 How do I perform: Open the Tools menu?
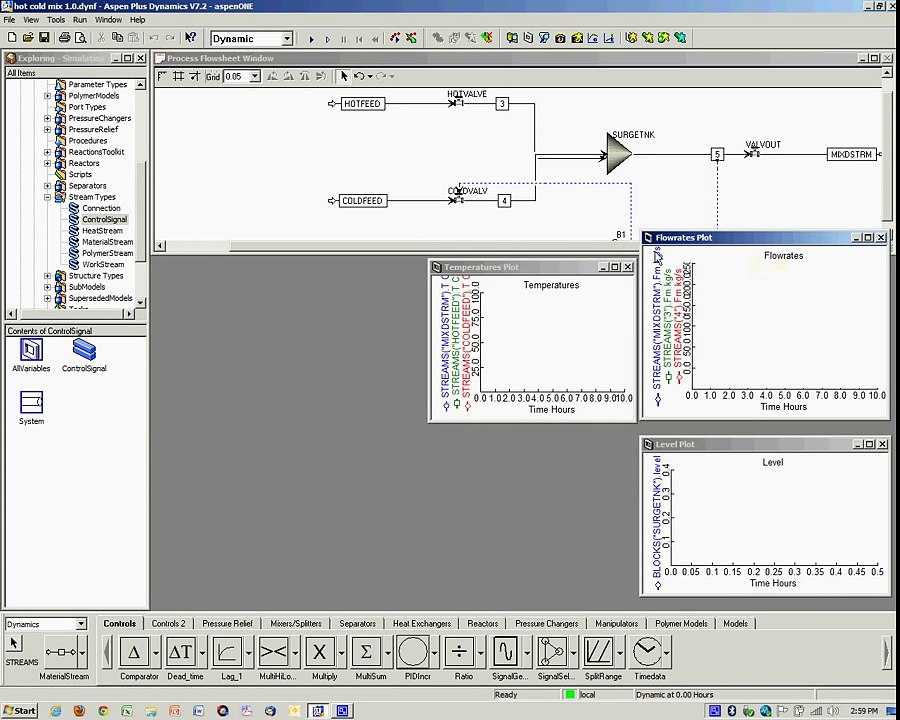(x=56, y=20)
